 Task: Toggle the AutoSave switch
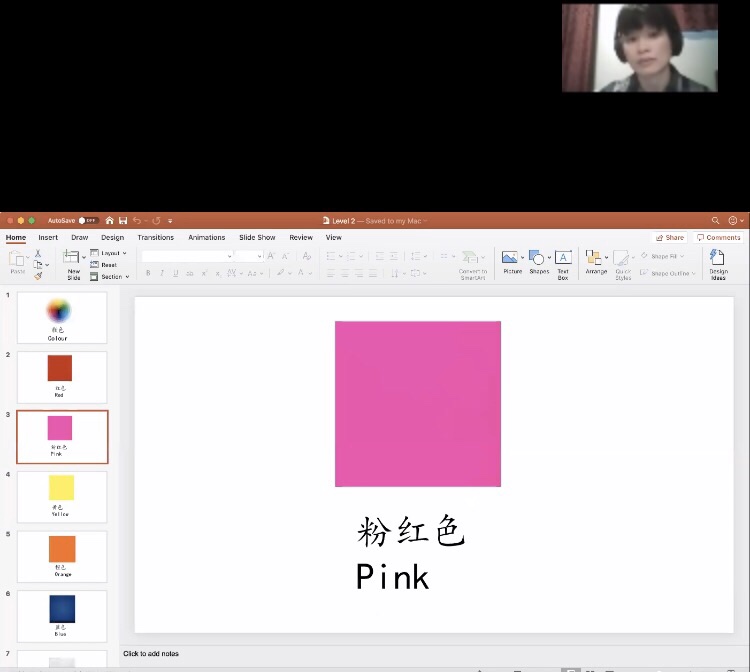87,220
